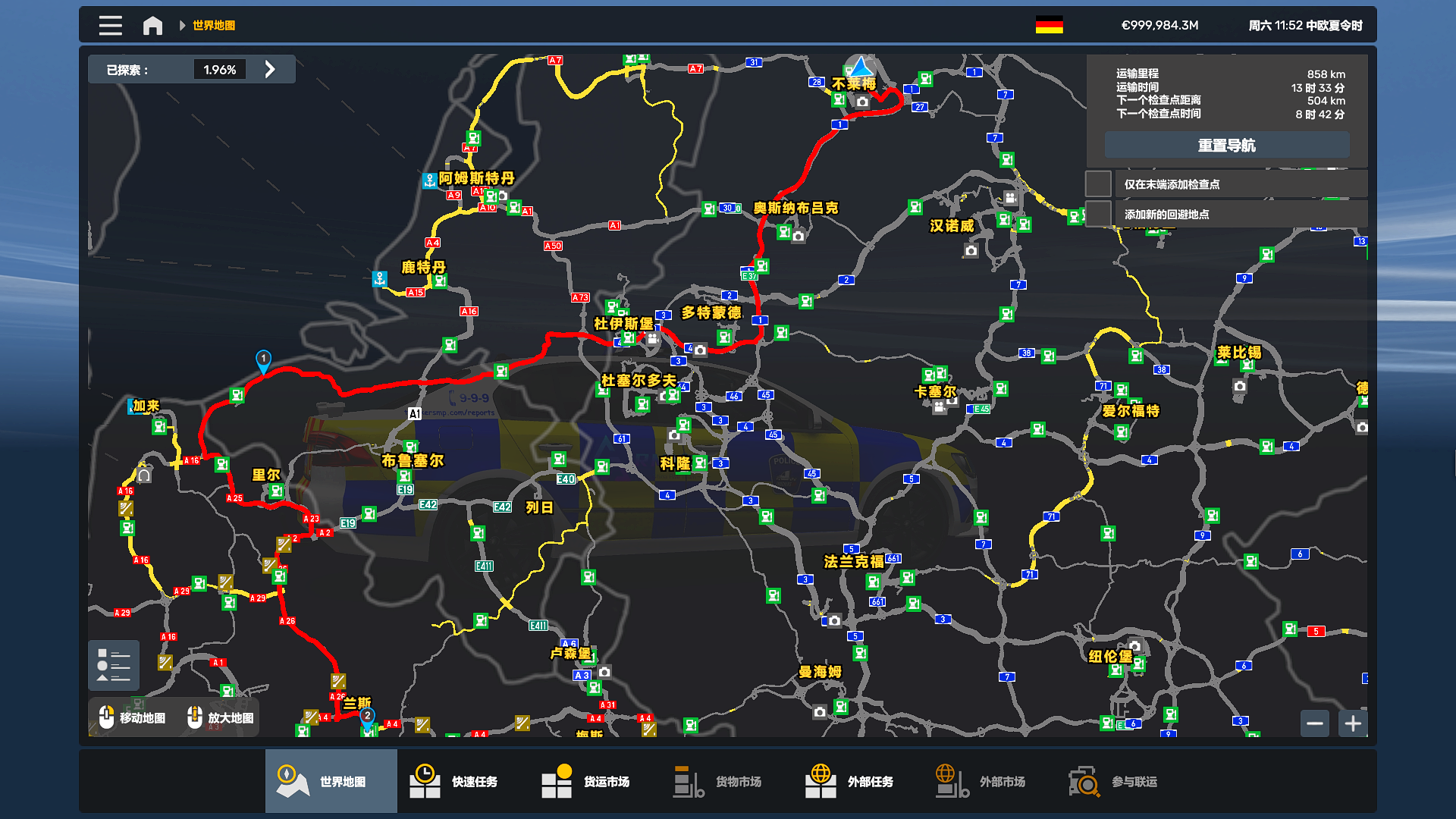1456x819 pixels.
Task: Click the 504 km checkpoint distance
Action: (1326, 101)
